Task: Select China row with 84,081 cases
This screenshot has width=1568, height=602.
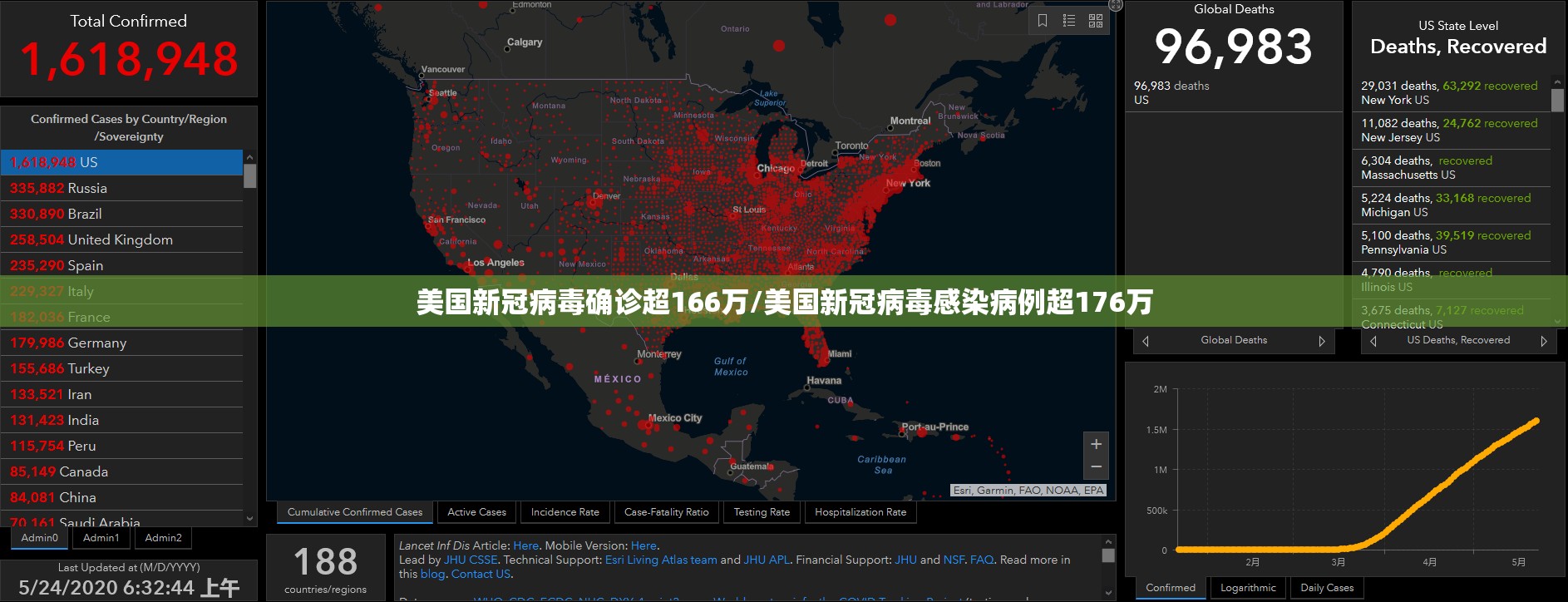Action: [122, 497]
